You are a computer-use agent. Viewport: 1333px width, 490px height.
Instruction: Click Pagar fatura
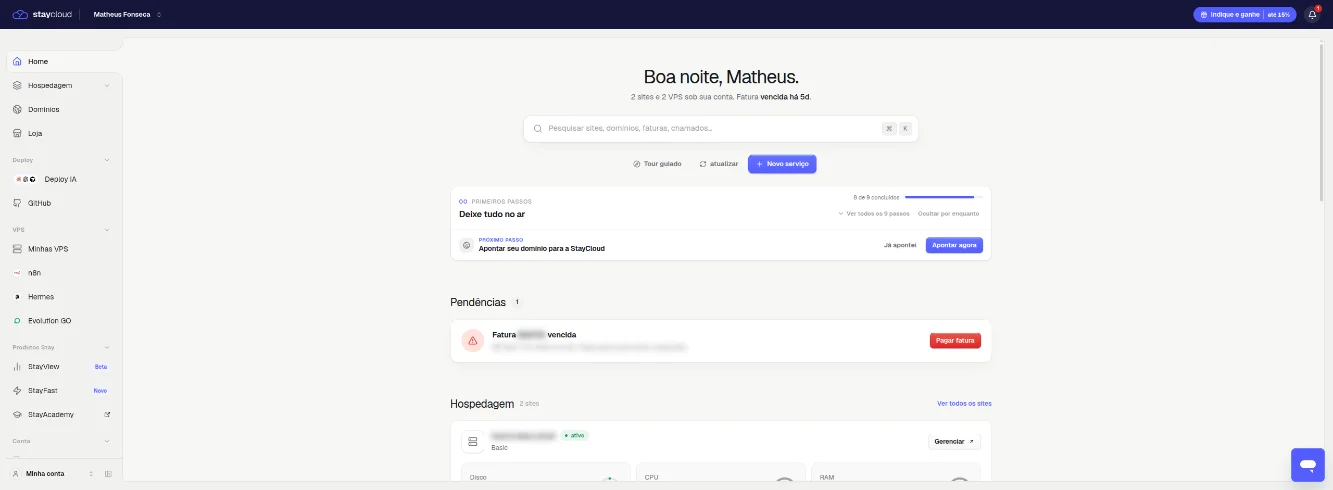pyautogui.click(x=955, y=341)
